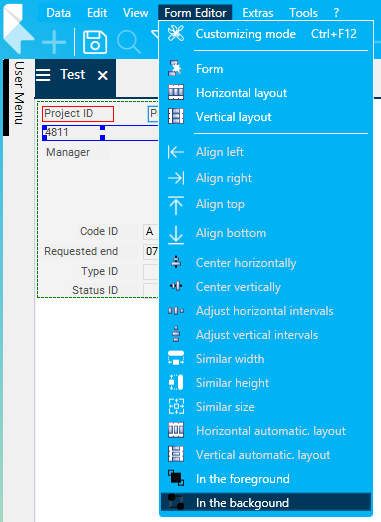The width and height of the screenshot is (381, 522).
Task: Select the Project ID label field
Action: tap(78, 114)
